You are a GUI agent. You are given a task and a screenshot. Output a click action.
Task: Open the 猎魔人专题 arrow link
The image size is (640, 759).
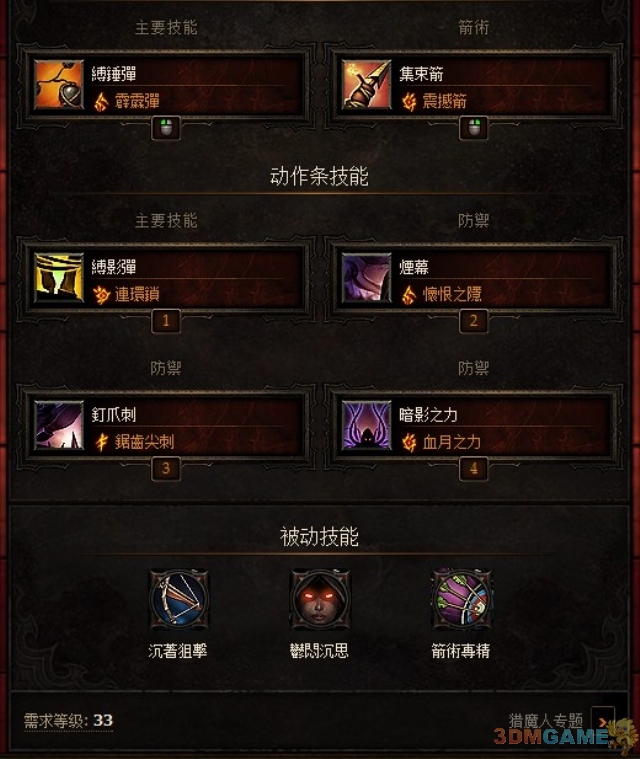603,721
